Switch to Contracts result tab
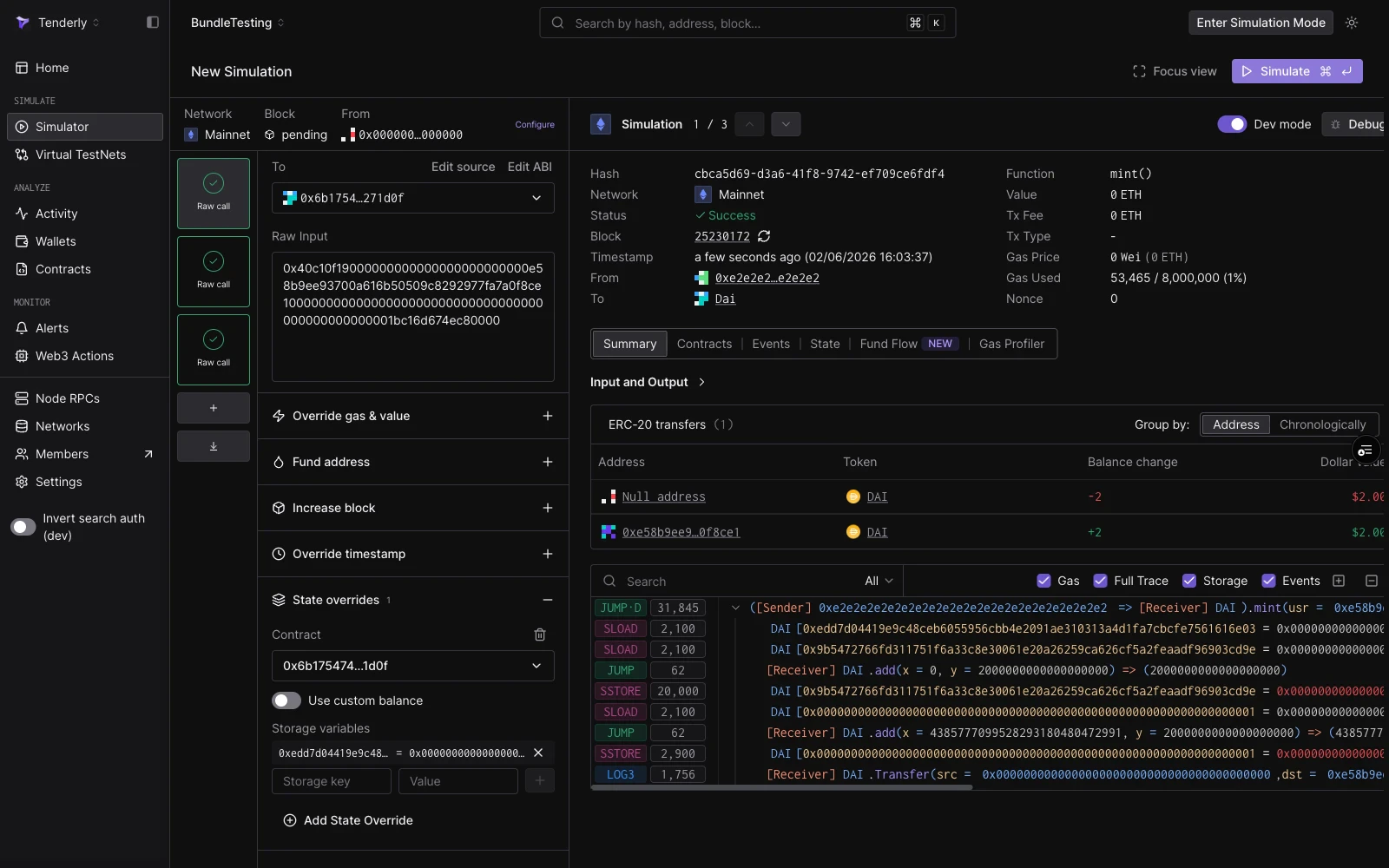This screenshot has width=1389, height=868. click(704, 344)
